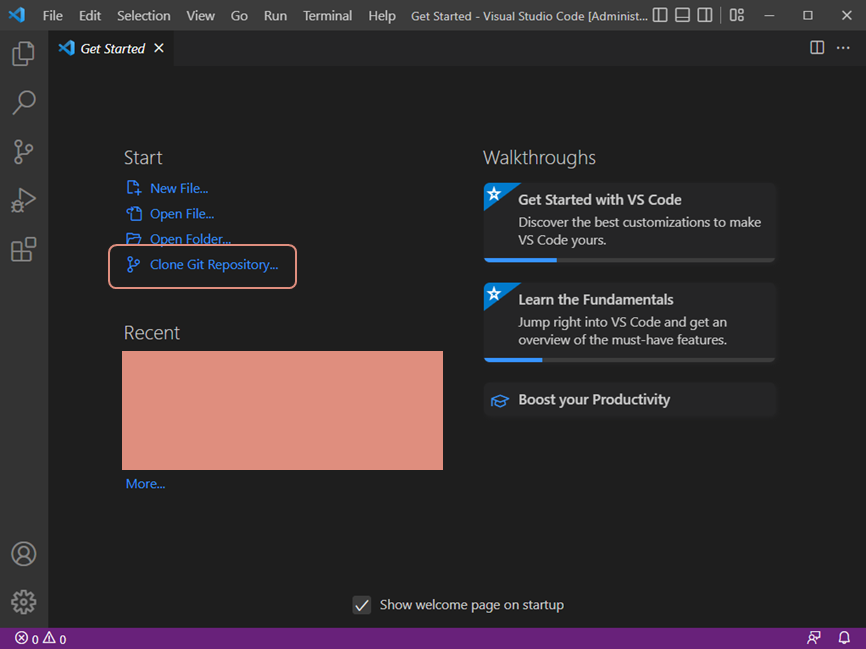
Task: Click the Open Folder icon
Action: [134, 239]
